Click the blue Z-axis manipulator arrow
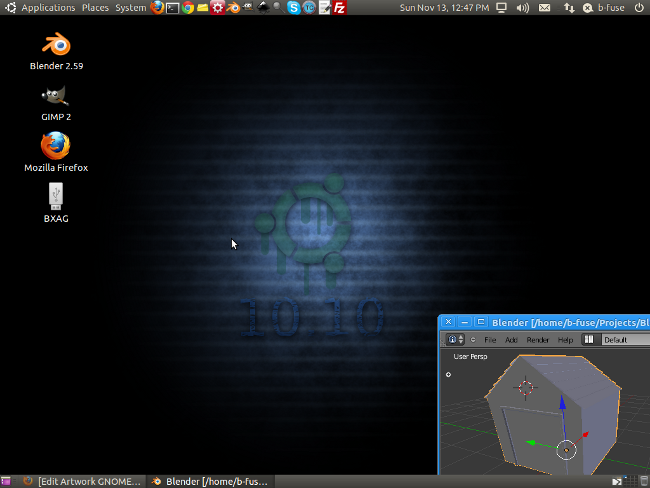This screenshot has height=488, width=650. (563, 402)
